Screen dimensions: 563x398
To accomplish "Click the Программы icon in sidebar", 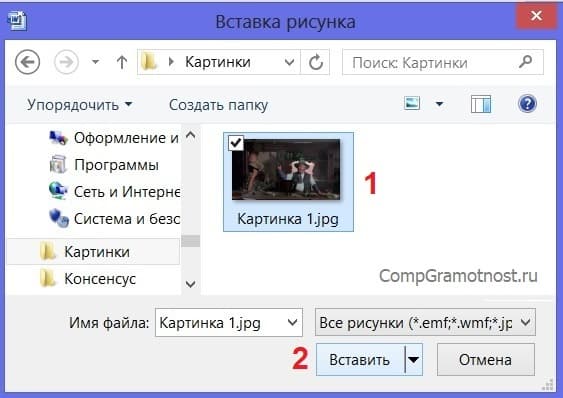I will (x=58, y=165).
